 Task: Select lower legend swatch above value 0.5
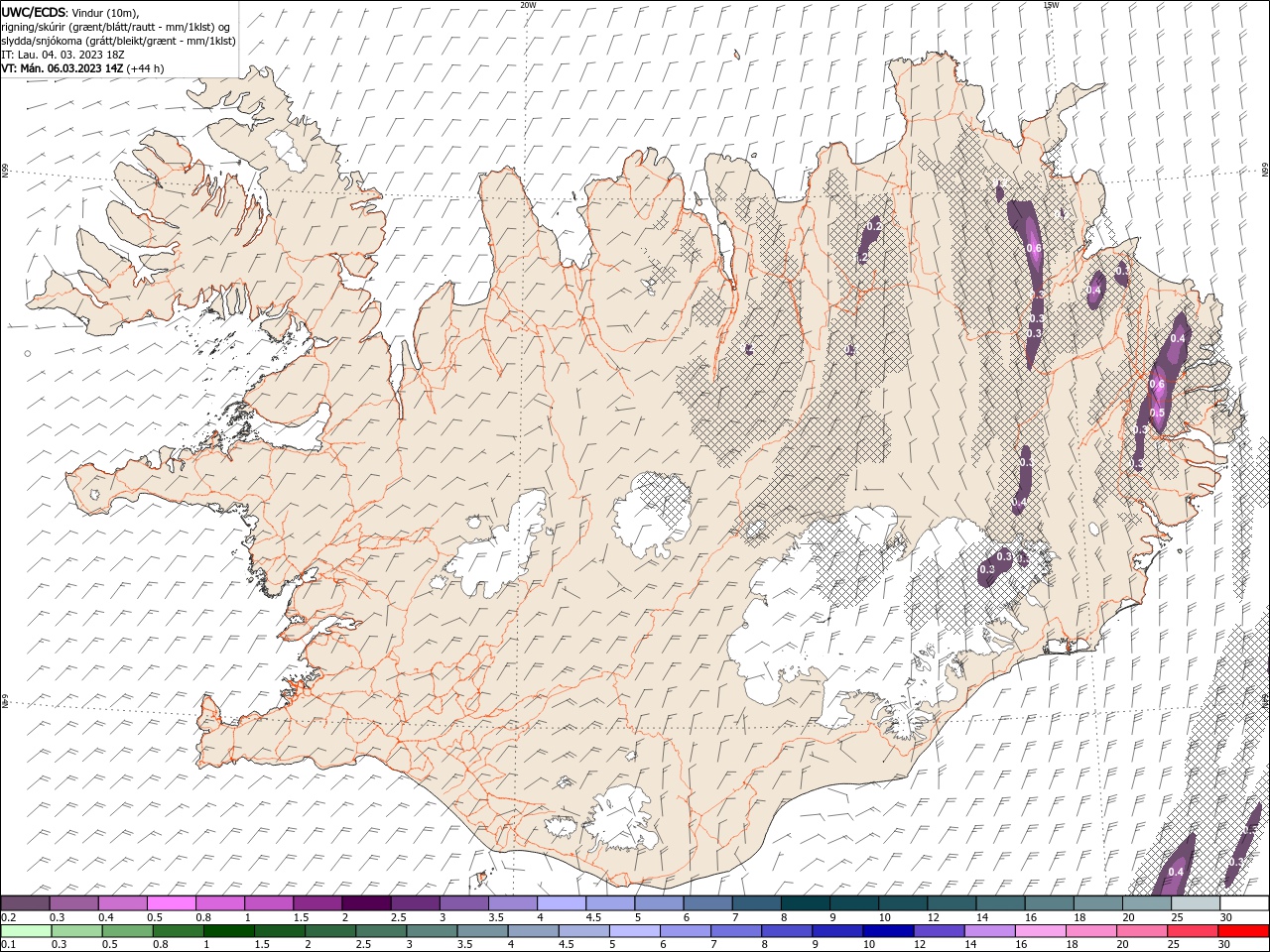(x=126, y=931)
